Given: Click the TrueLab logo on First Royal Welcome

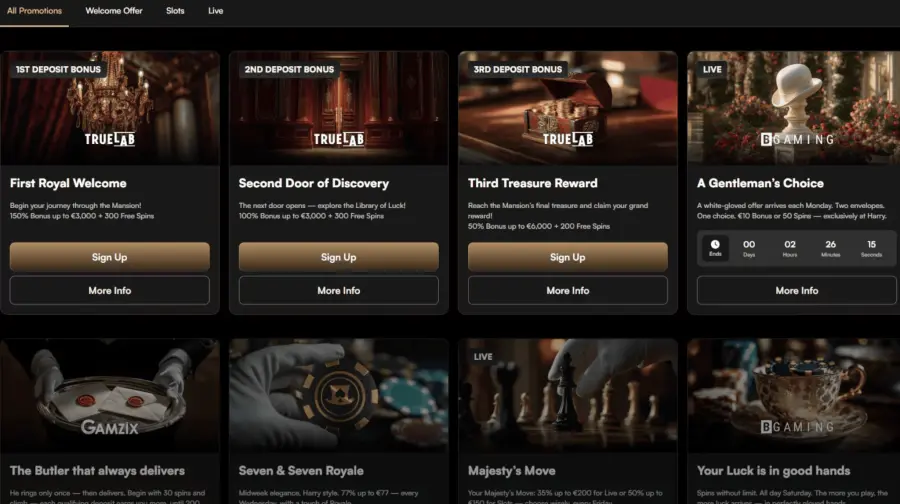Looking at the screenshot, I should [110, 139].
